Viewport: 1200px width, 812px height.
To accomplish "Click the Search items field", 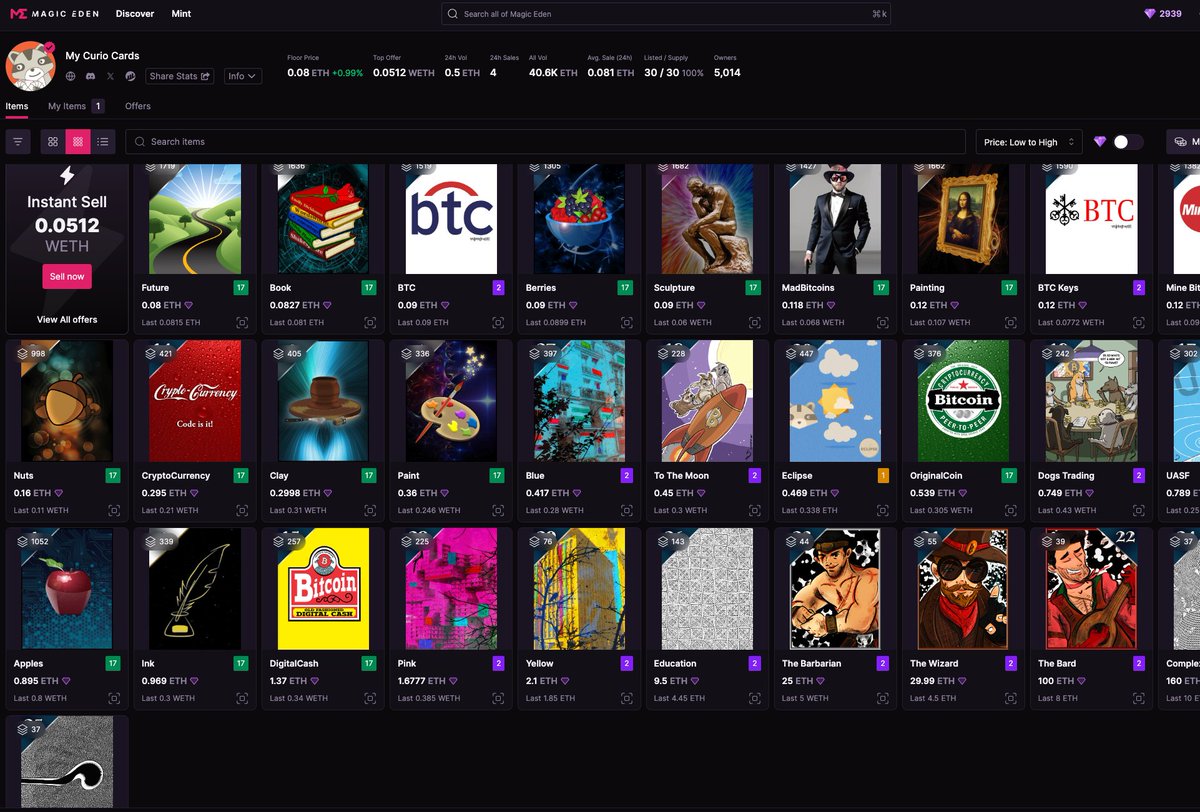I will [545, 142].
